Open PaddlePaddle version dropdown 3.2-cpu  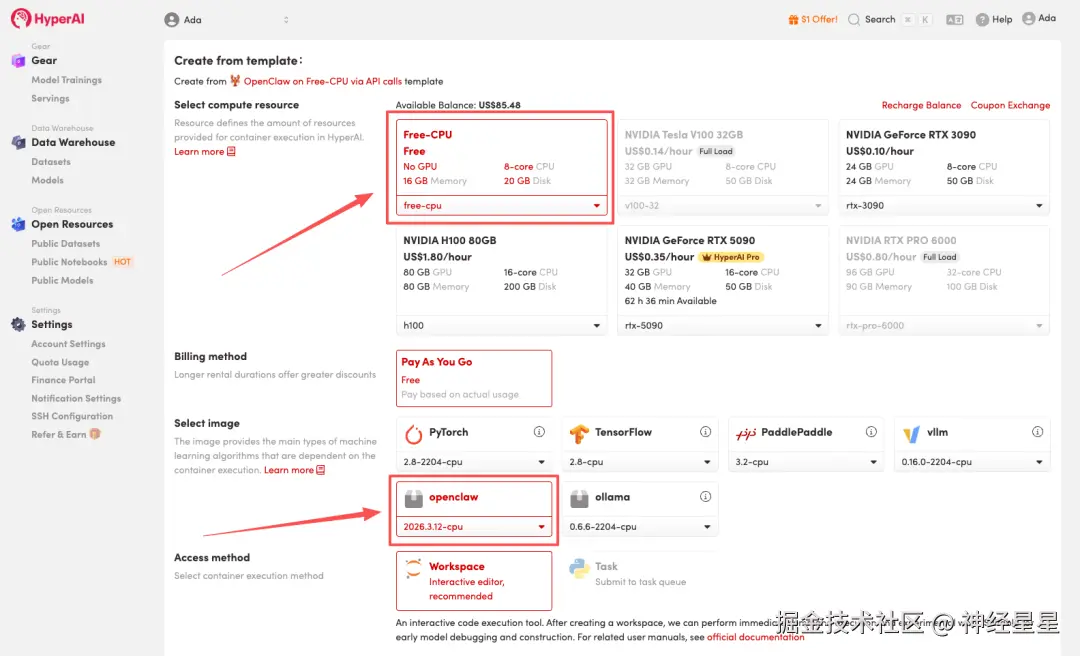tap(806, 462)
